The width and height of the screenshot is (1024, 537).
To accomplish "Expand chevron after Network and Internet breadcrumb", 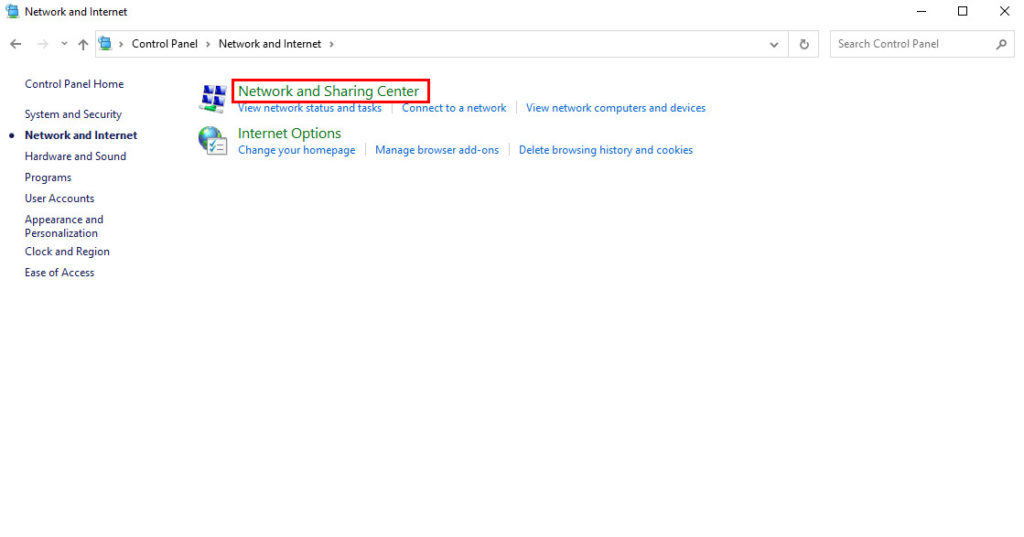I will pos(331,44).
